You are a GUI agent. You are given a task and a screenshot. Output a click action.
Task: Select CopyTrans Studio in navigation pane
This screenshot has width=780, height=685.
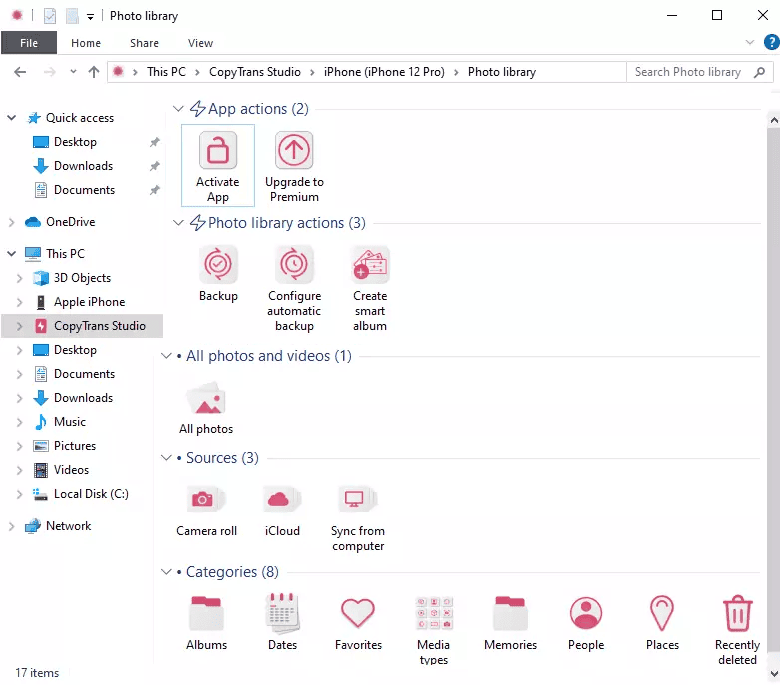pos(82,326)
